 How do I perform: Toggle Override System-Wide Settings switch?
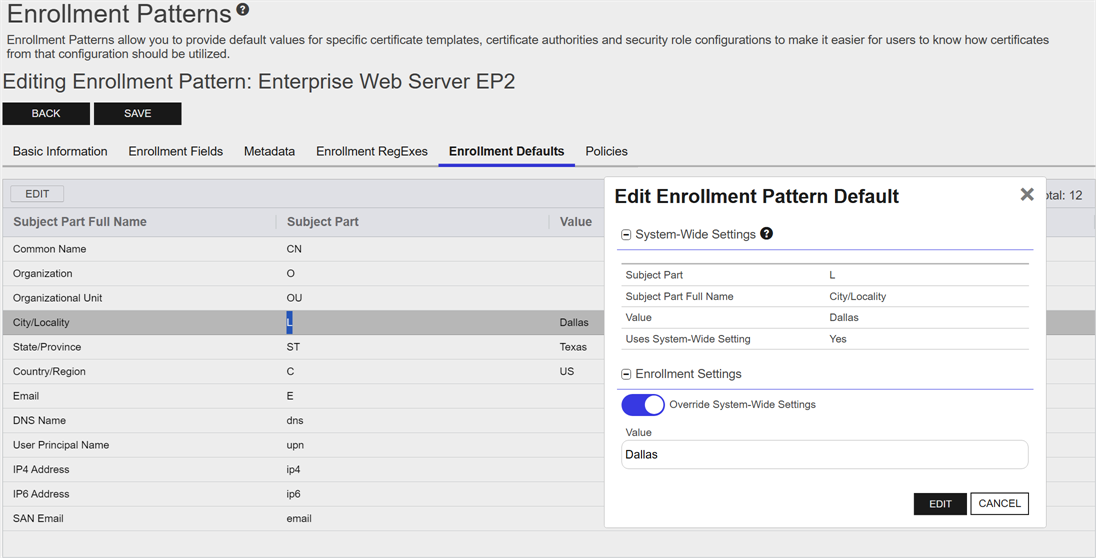point(643,405)
